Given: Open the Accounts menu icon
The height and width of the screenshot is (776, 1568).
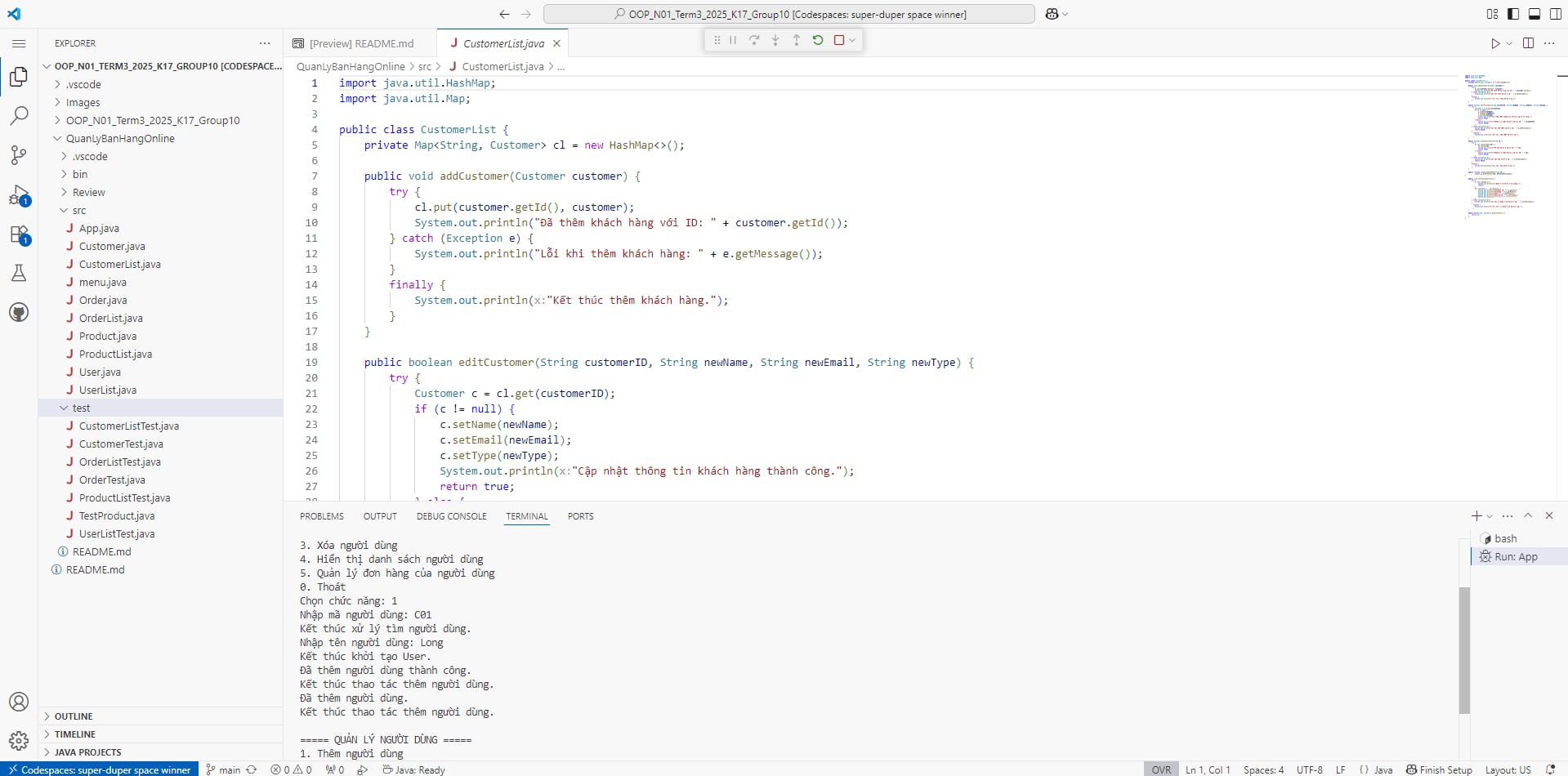Looking at the screenshot, I should (x=19, y=702).
